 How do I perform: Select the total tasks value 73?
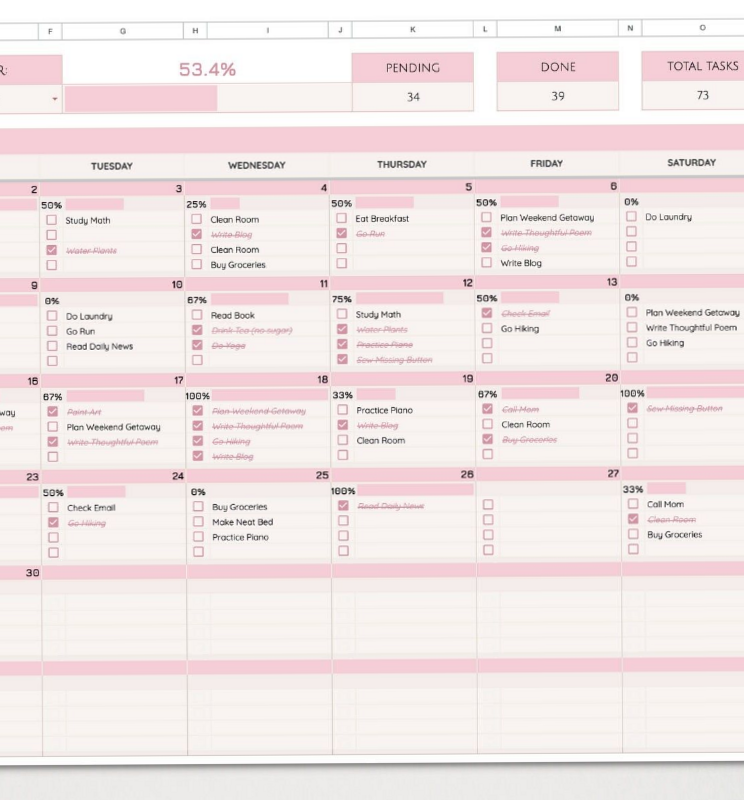click(693, 95)
